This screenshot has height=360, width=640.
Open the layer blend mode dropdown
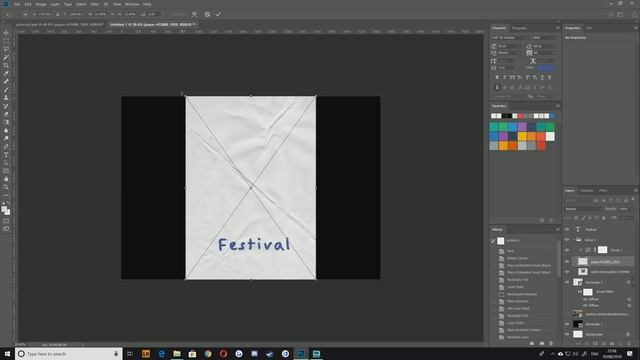[x=583, y=209]
